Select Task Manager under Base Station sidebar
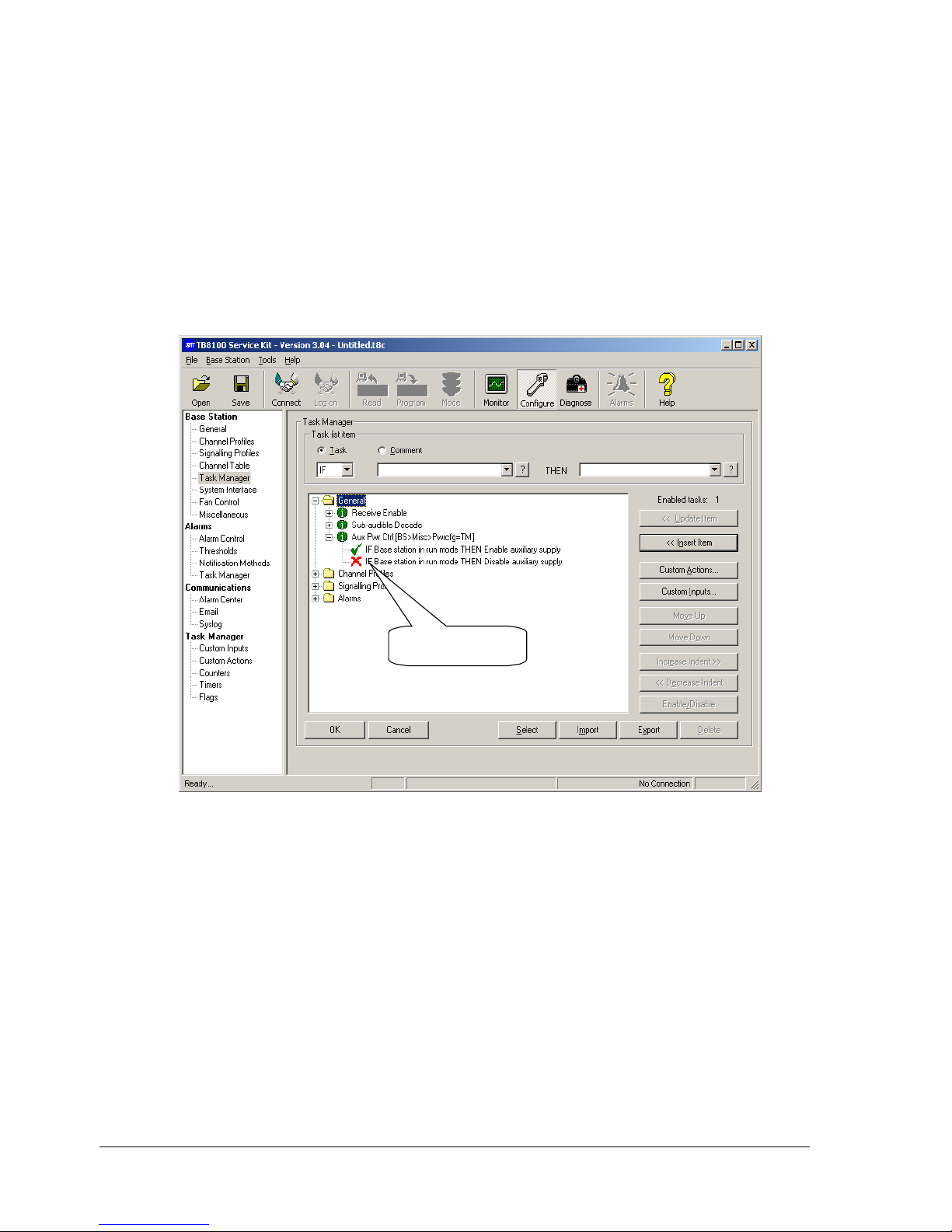This screenshot has width=952, height=1232. (225, 478)
